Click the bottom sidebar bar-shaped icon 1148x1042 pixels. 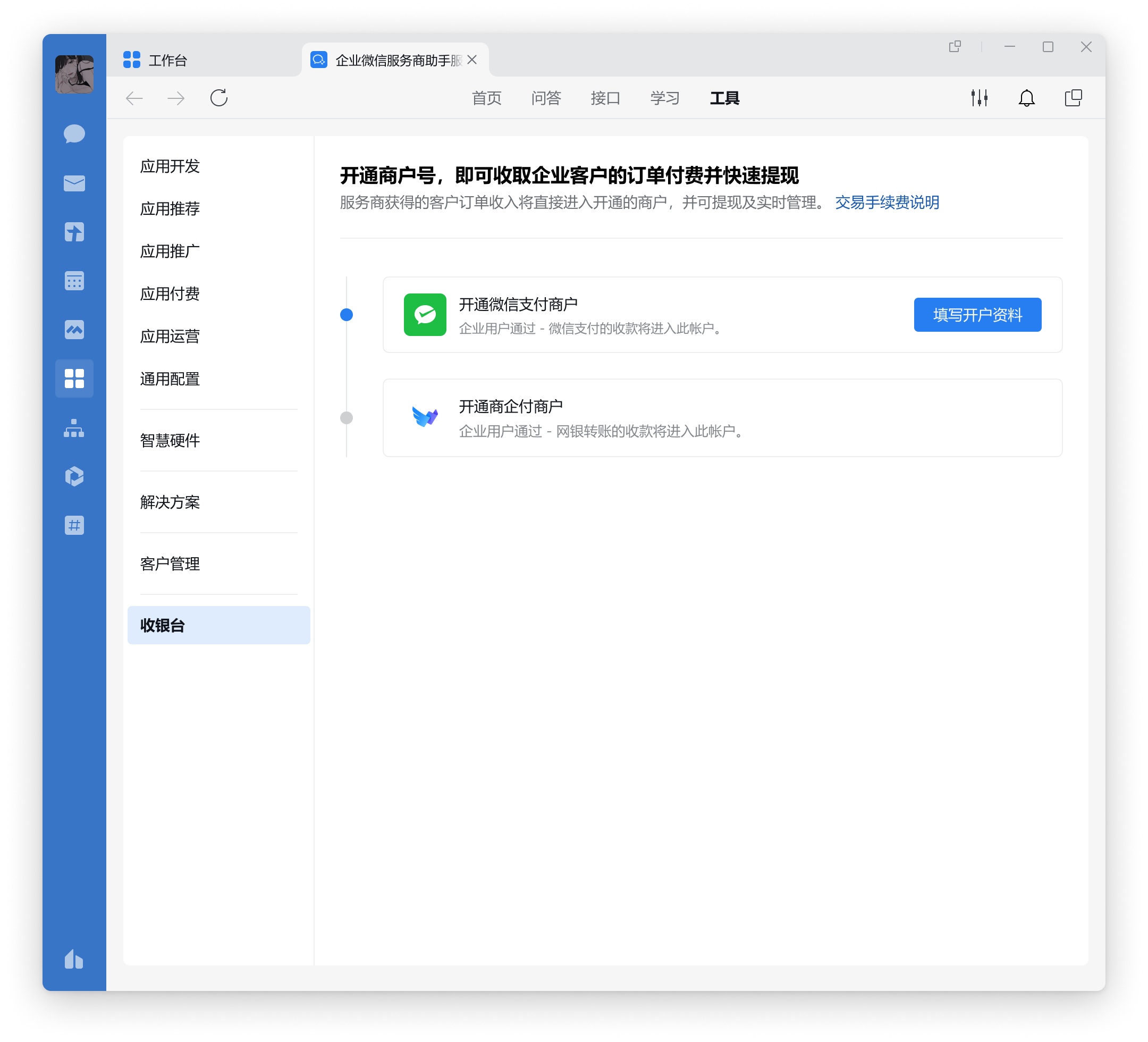(x=74, y=960)
